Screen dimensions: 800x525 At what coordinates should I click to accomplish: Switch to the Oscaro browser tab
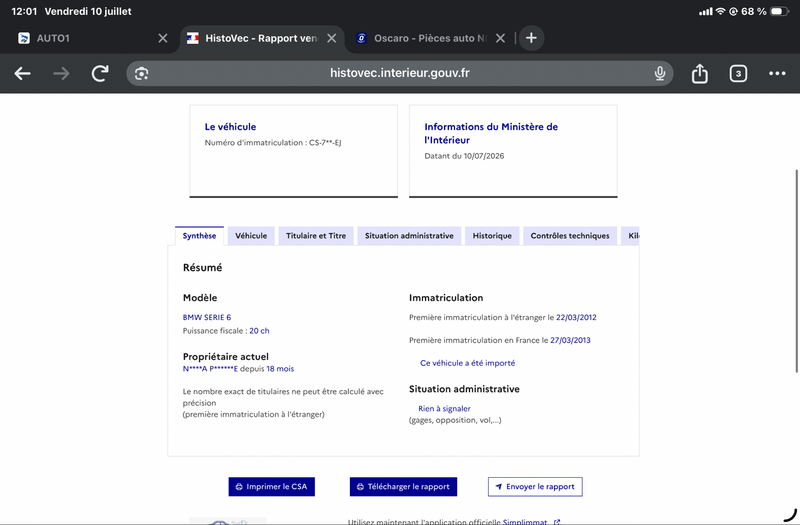click(423, 38)
